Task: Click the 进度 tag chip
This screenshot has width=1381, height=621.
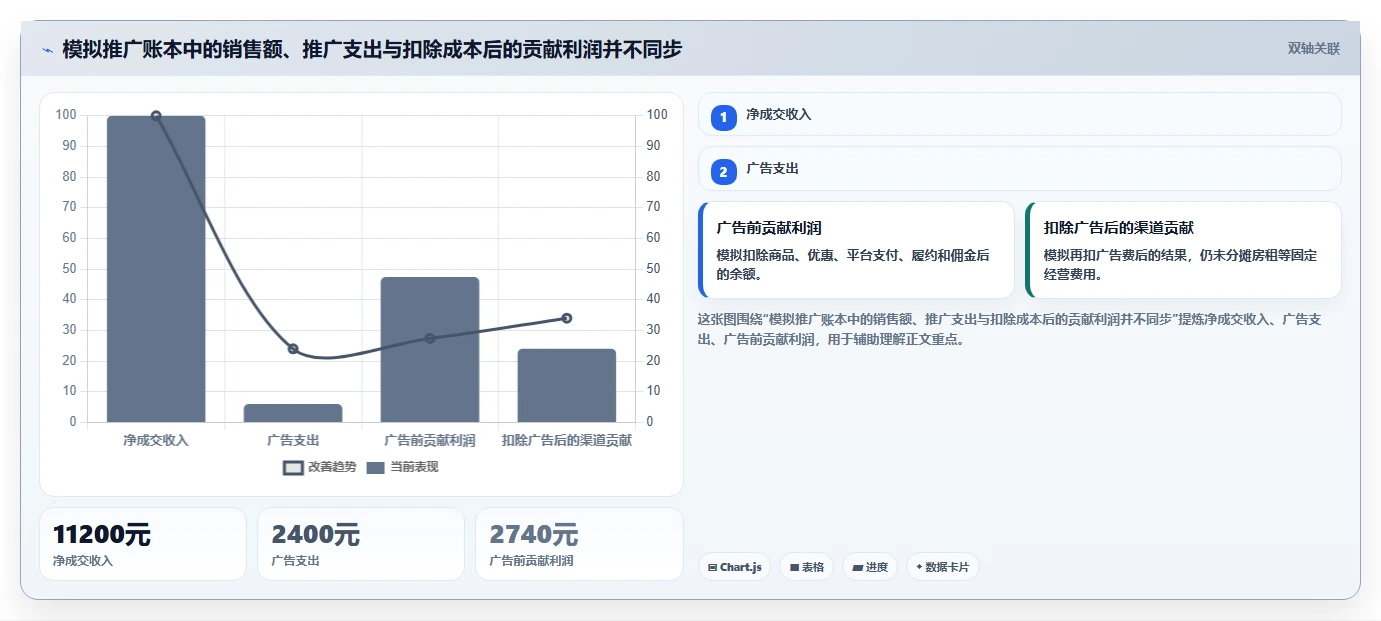Action: click(870, 567)
